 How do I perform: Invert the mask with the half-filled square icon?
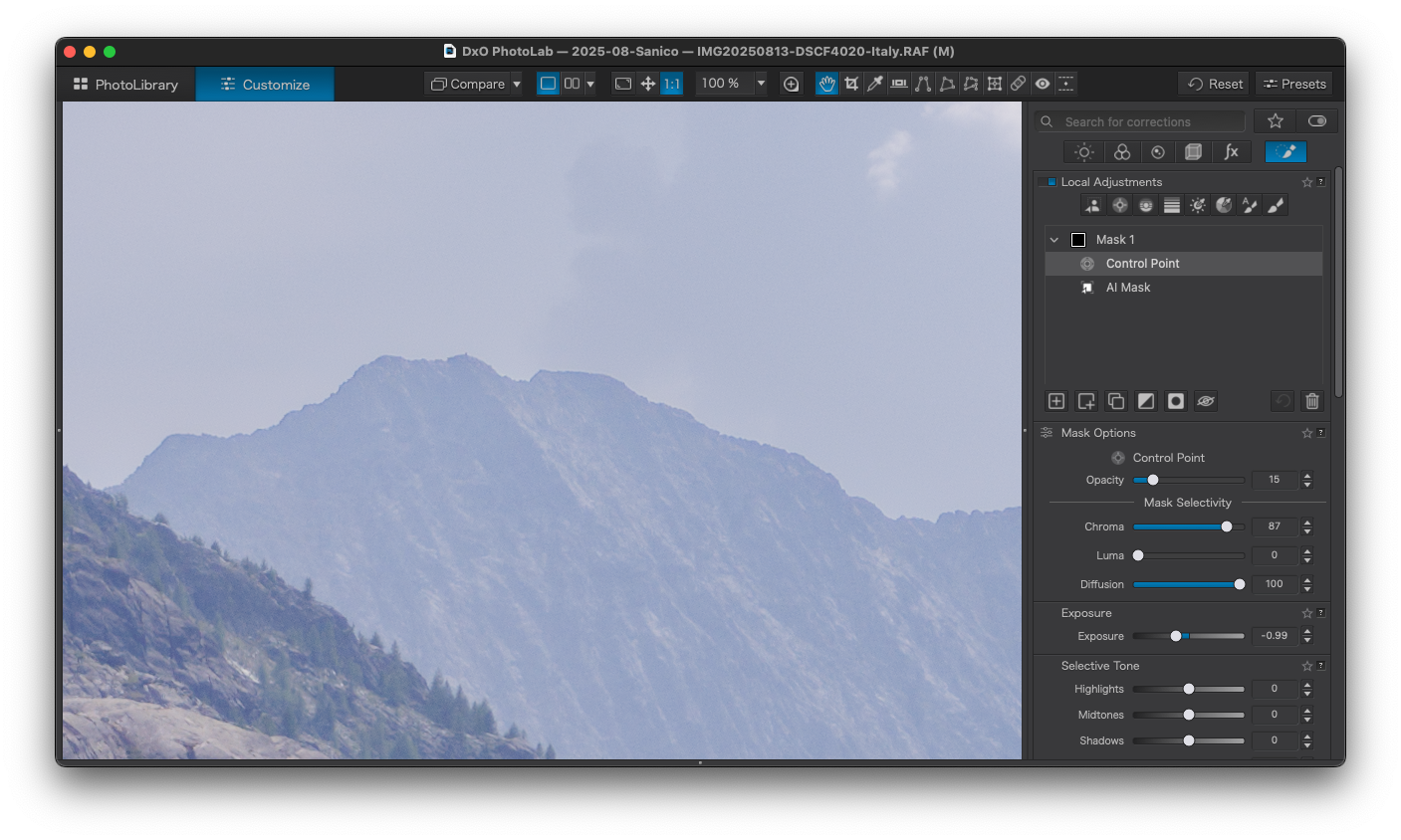click(1146, 401)
